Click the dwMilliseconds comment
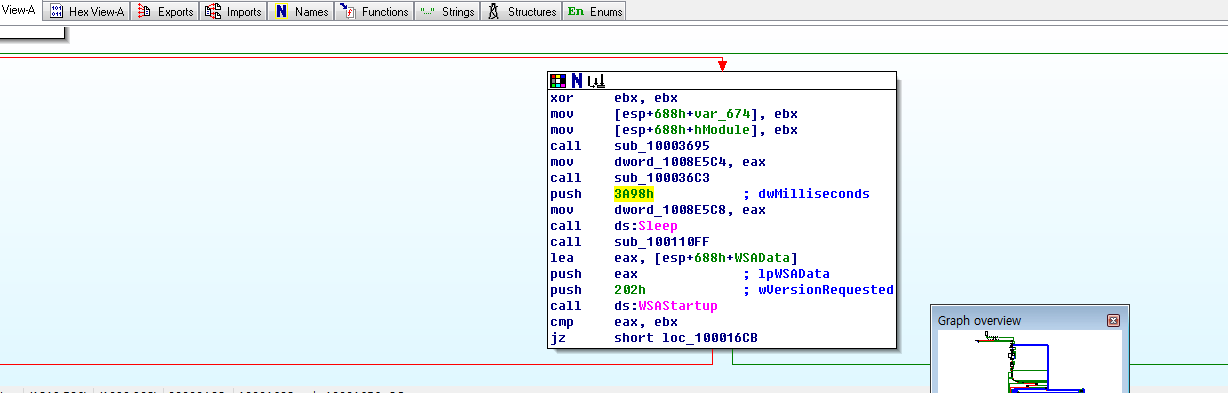The width and height of the screenshot is (1228, 393). pyautogui.click(x=814, y=194)
